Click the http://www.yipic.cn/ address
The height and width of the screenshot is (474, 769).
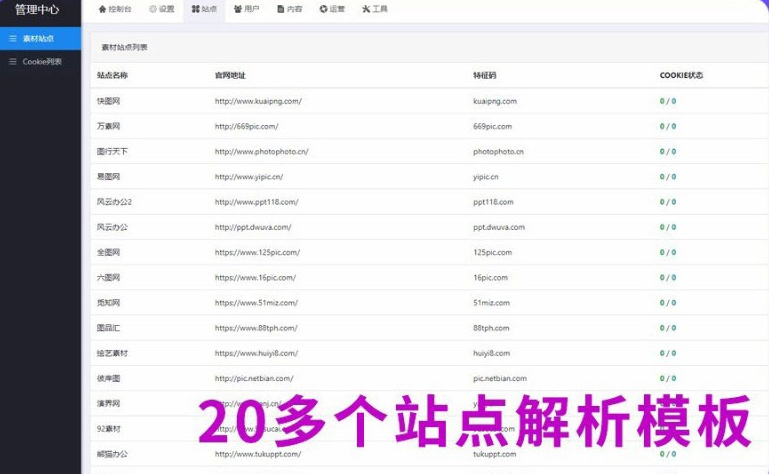coord(249,177)
